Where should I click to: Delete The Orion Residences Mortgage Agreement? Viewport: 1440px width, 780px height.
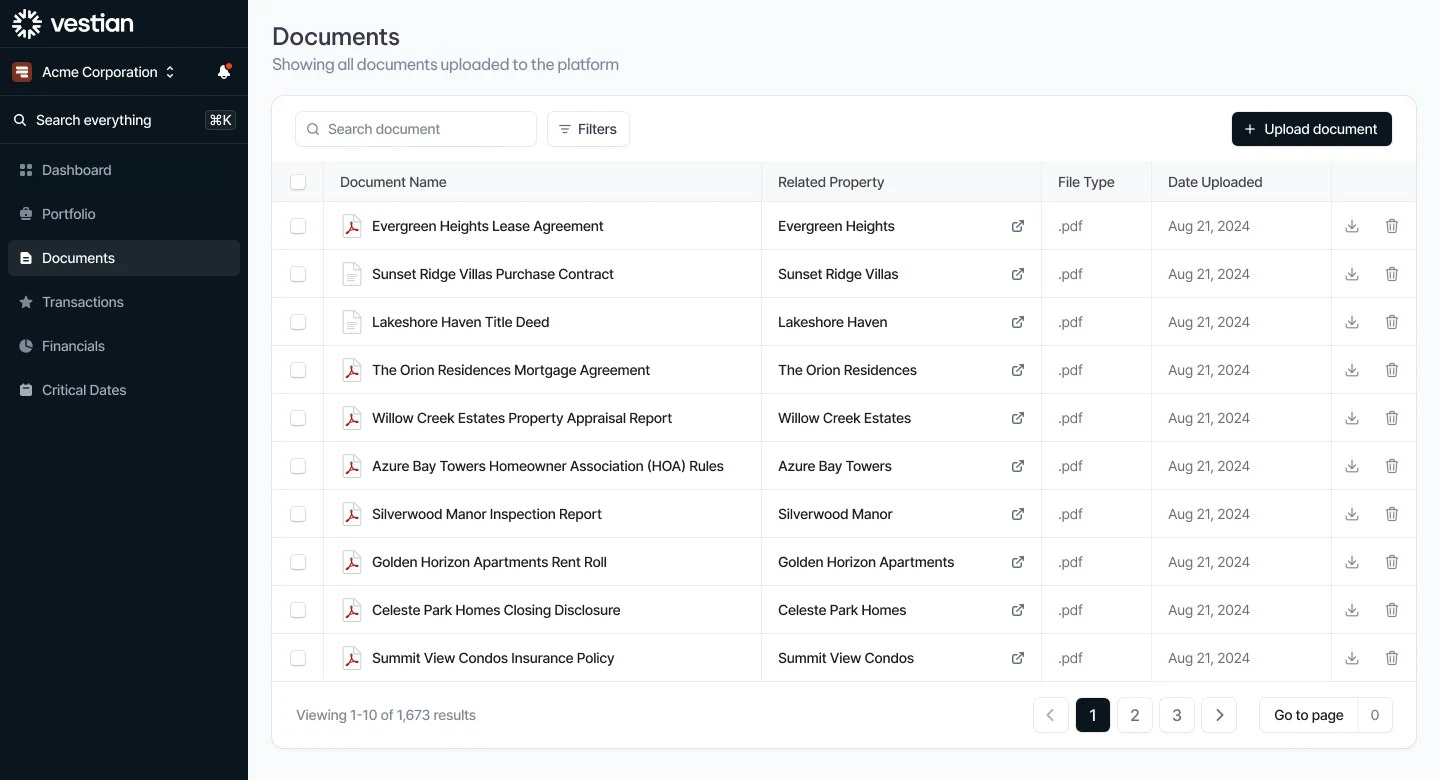1392,370
